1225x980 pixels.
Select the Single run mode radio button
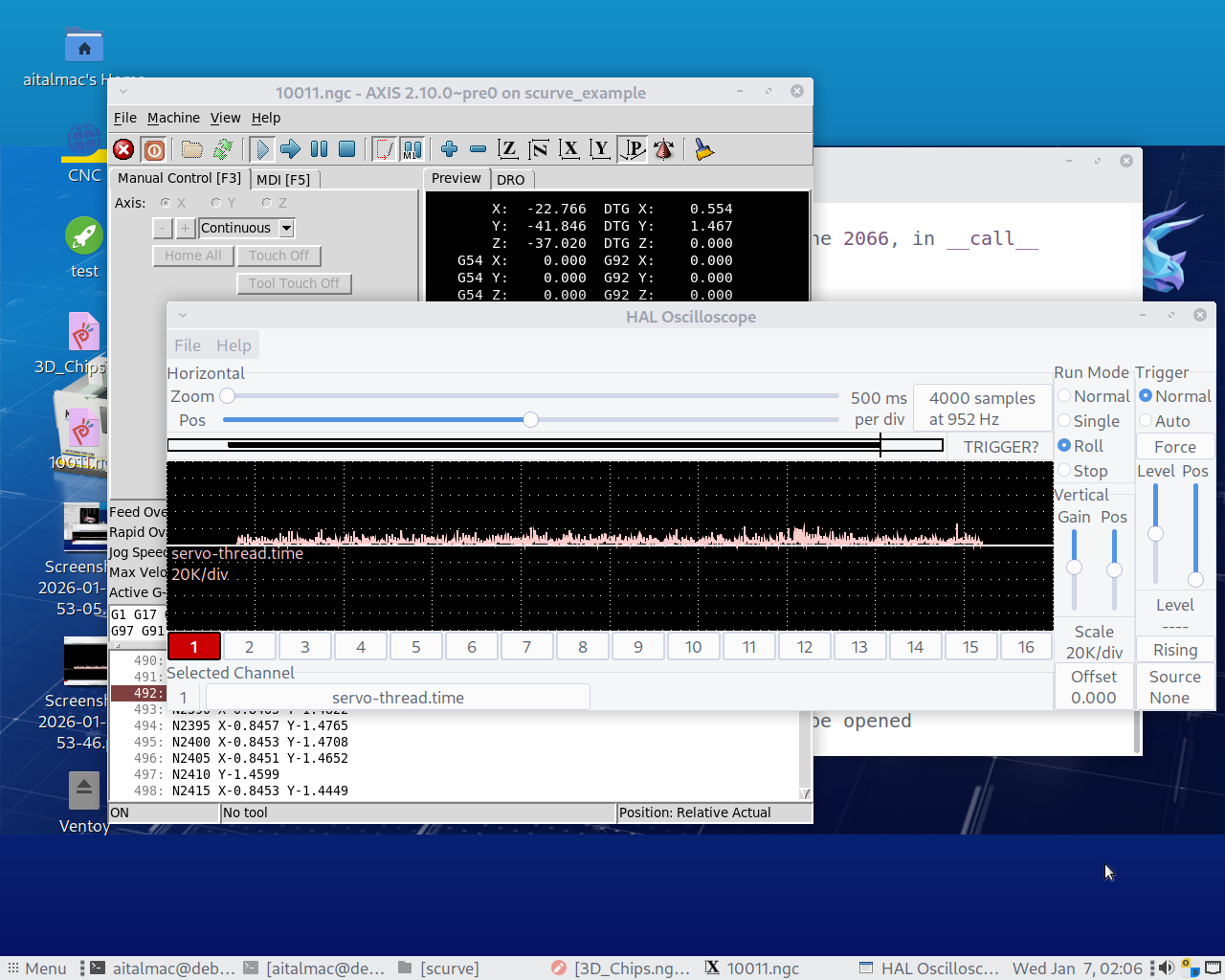click(x=1064, y=421)
